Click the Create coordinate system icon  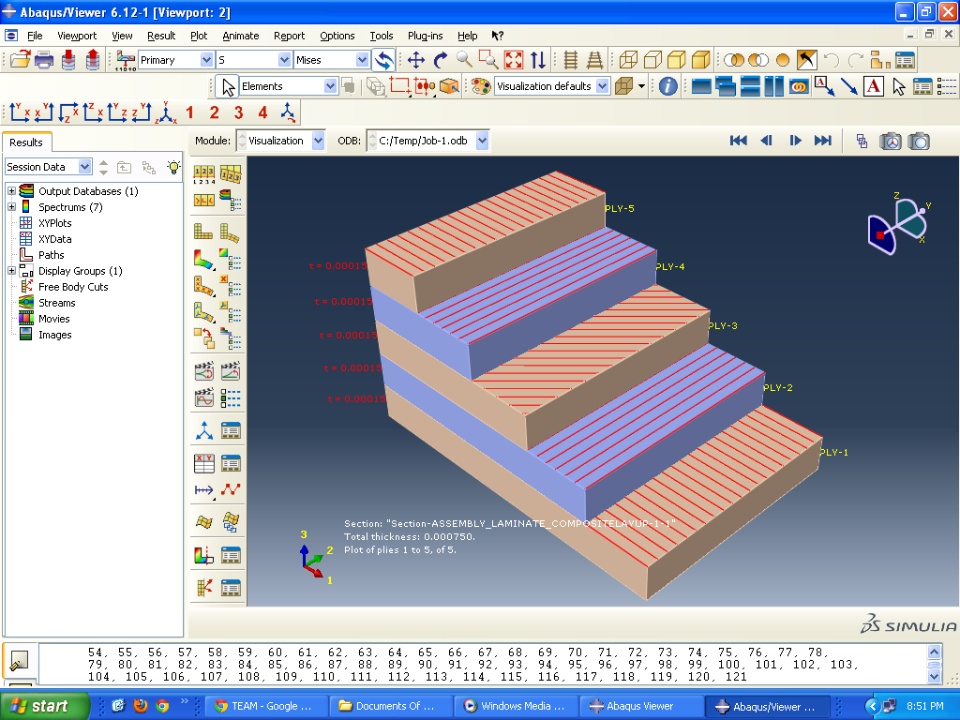coord(204,430)
